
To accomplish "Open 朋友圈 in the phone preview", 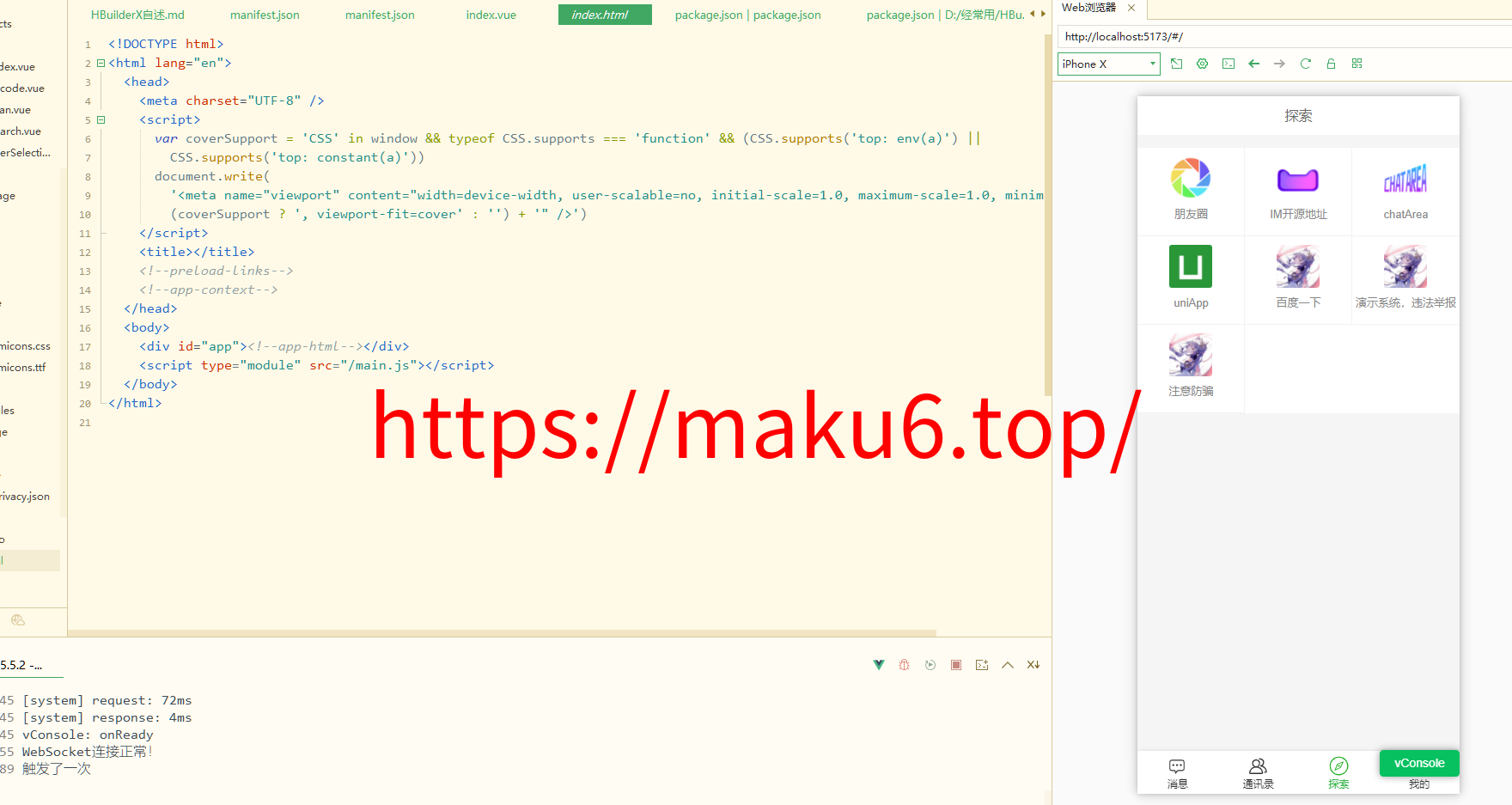I will (x=1191, y=192).
